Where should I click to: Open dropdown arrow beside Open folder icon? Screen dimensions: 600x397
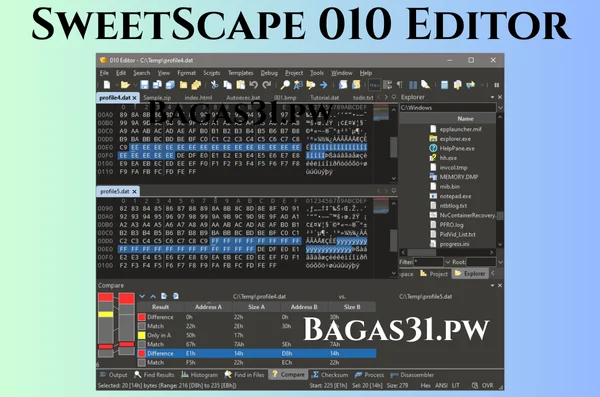pyautogui.click(x=135, y=85)
